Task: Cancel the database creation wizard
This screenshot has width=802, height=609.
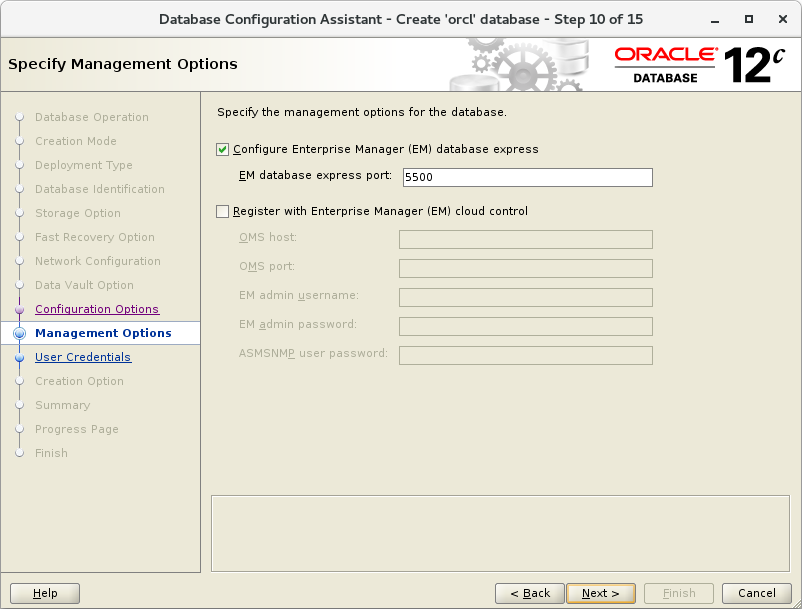Action: [x=756, y=592]
